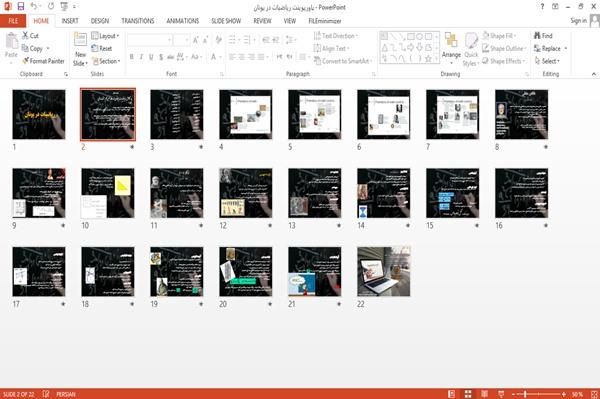Click the 50% zoom level
600x399 pixels.
tap(577, 394)
